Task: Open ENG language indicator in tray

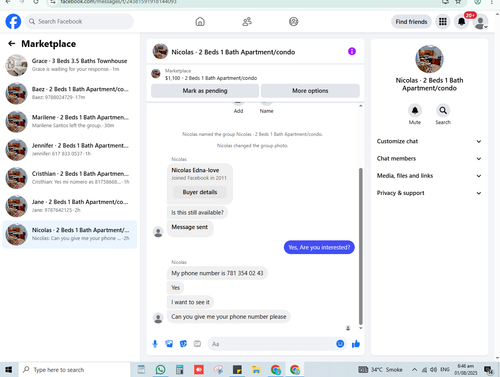Action: pos(445,369)
